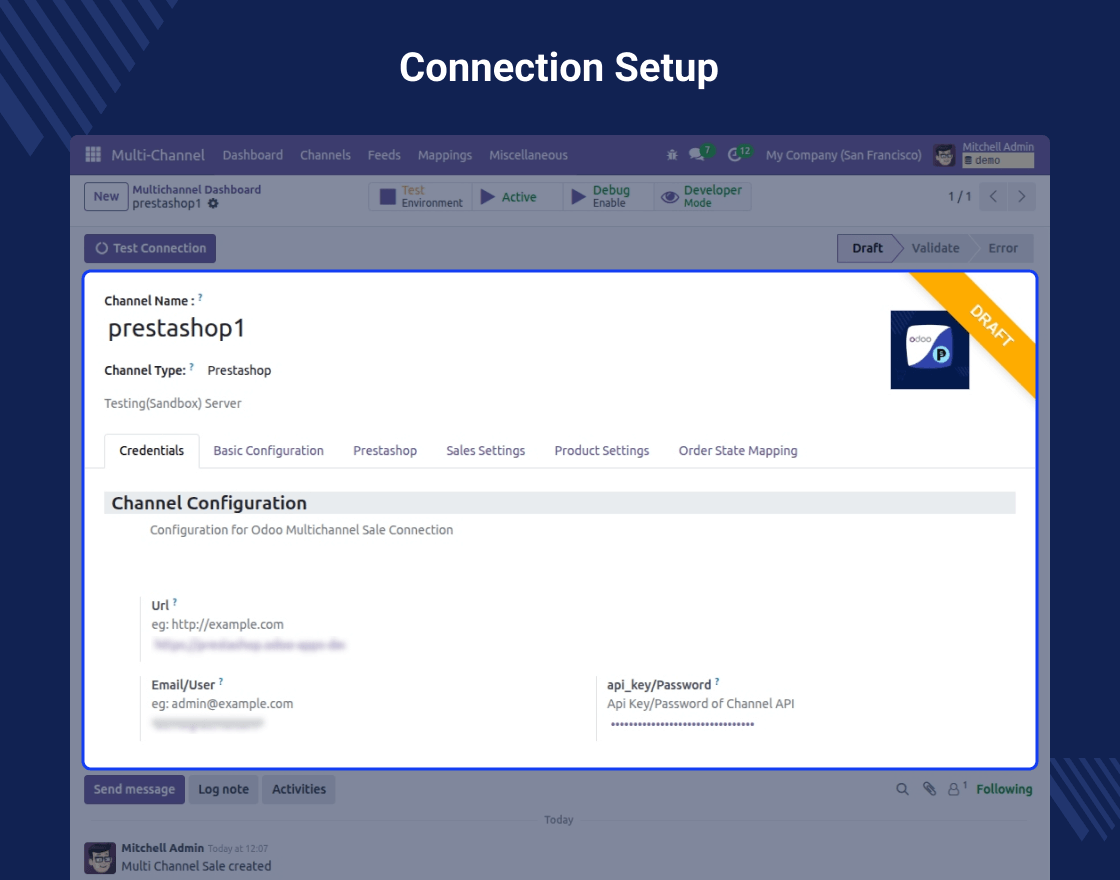Click the help mark next to Email/User
Image resolution: width=1120 pixels, height=880 pixels.
[221, 681]
